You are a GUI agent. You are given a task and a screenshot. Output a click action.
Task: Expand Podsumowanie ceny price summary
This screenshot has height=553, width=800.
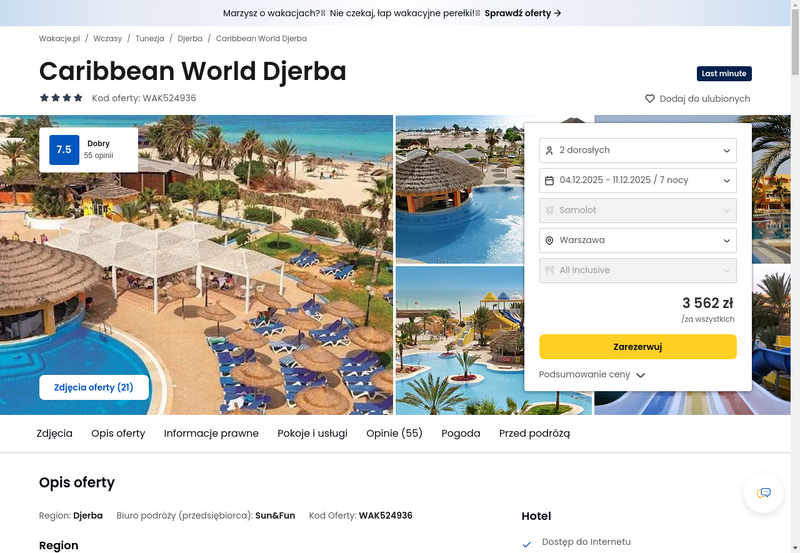coord(592,375)
